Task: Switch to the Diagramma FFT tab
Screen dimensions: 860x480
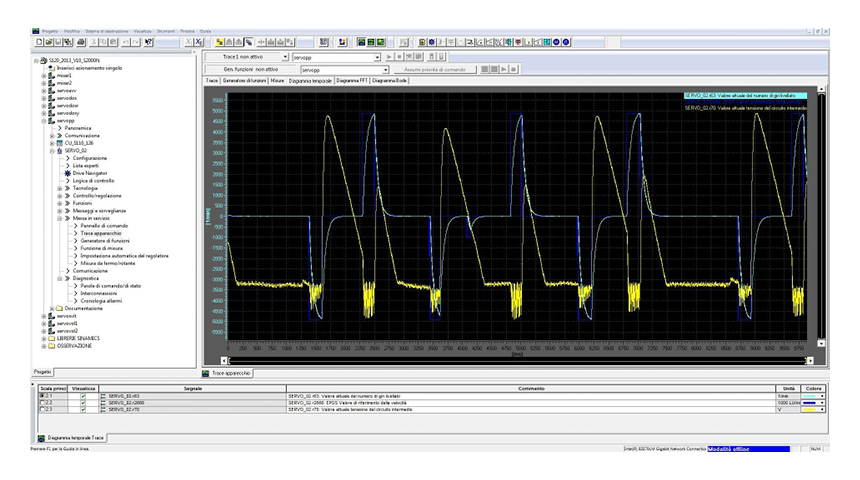Action: tap(352, 81)
